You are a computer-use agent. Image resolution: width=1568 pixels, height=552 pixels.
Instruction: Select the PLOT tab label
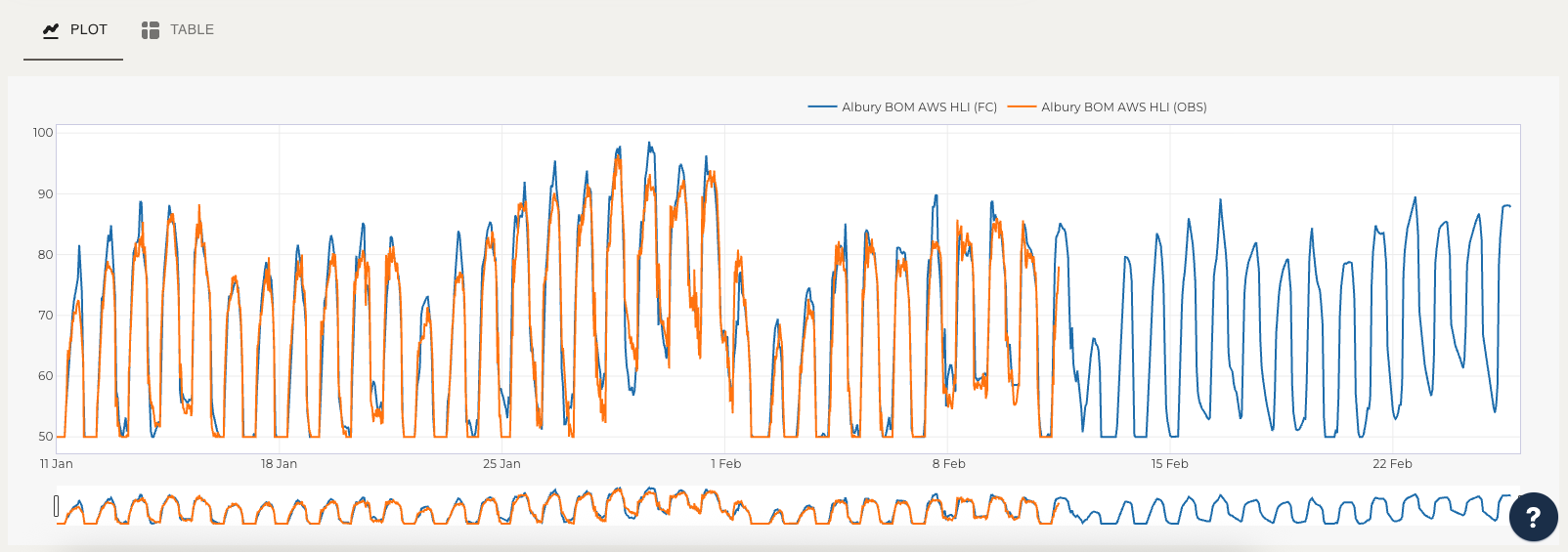click(88, 30)
